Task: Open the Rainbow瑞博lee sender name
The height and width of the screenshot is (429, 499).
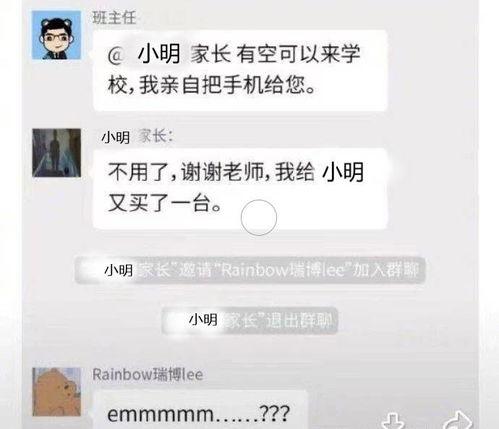Action: [148, 375]
